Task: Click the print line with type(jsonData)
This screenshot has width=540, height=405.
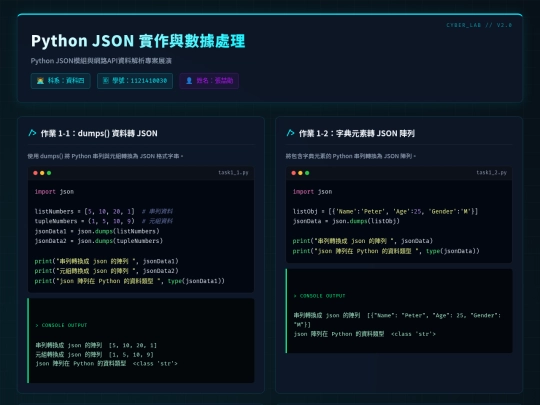Action: click(386, 251)
